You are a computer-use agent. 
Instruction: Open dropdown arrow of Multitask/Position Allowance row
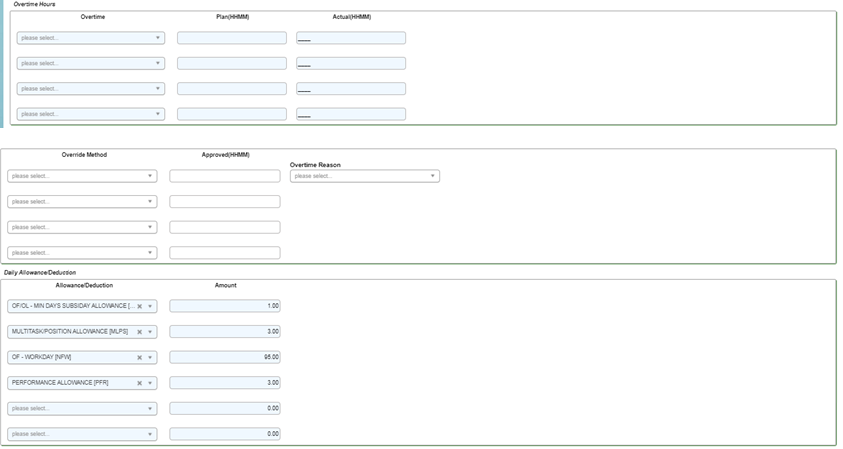click(x=151, y=332)
